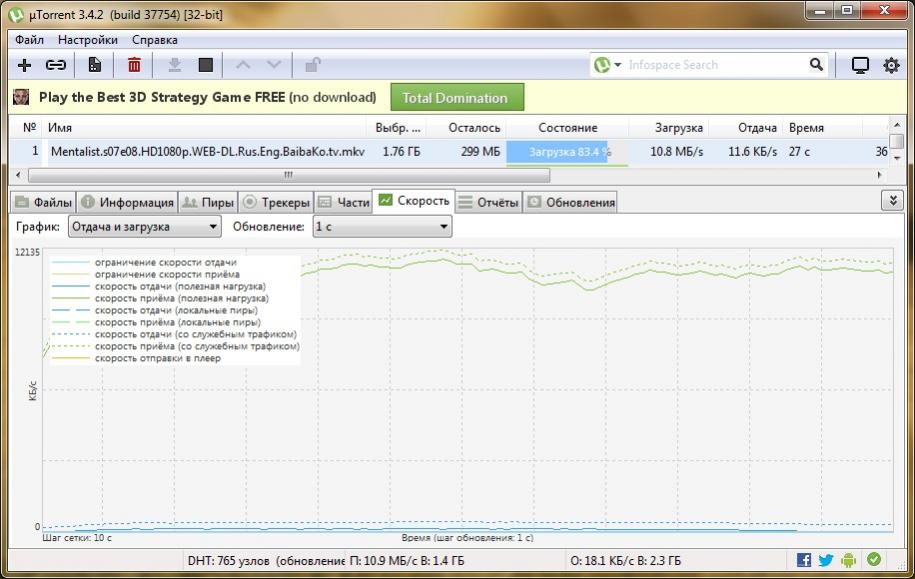Create new torrent file icon
The width and height of the screenshot is (915, 579).
[x=95, y=65]
